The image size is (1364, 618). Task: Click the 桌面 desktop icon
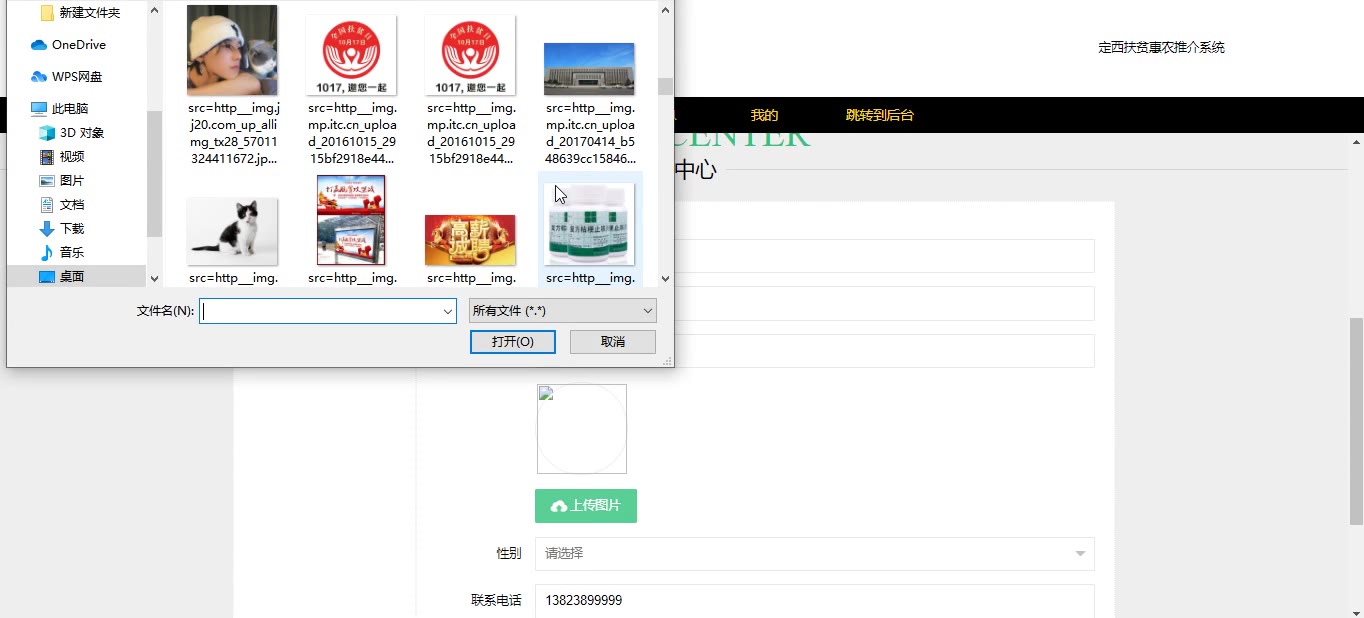coord(47,277)
